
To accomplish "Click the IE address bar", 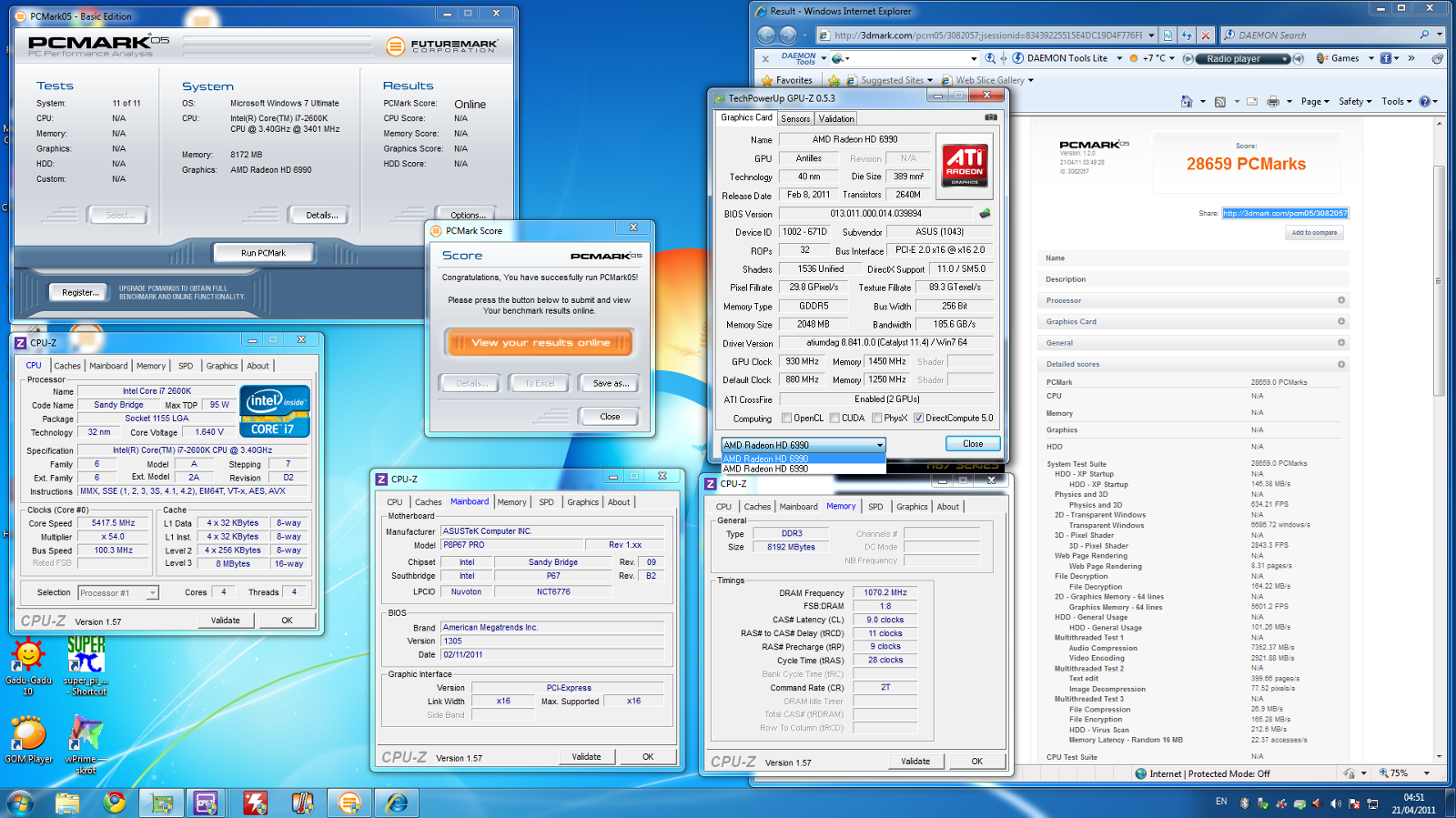I will (x=988, y=35).
